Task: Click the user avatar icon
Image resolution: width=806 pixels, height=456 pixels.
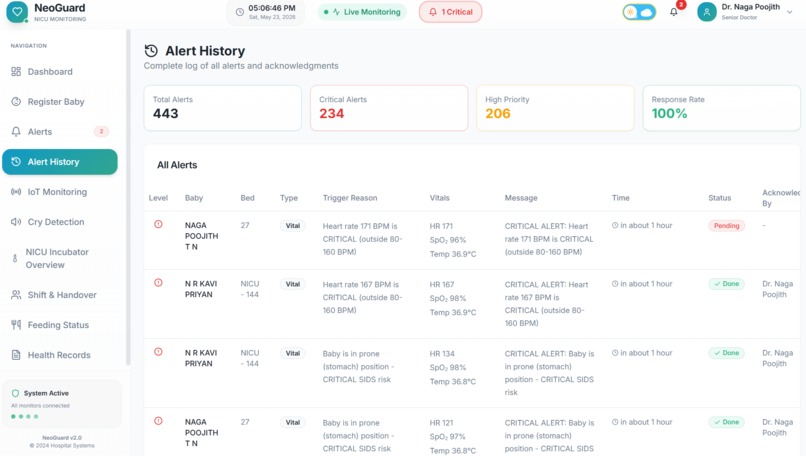Action: pyautogui.click(x=707, y=12)
